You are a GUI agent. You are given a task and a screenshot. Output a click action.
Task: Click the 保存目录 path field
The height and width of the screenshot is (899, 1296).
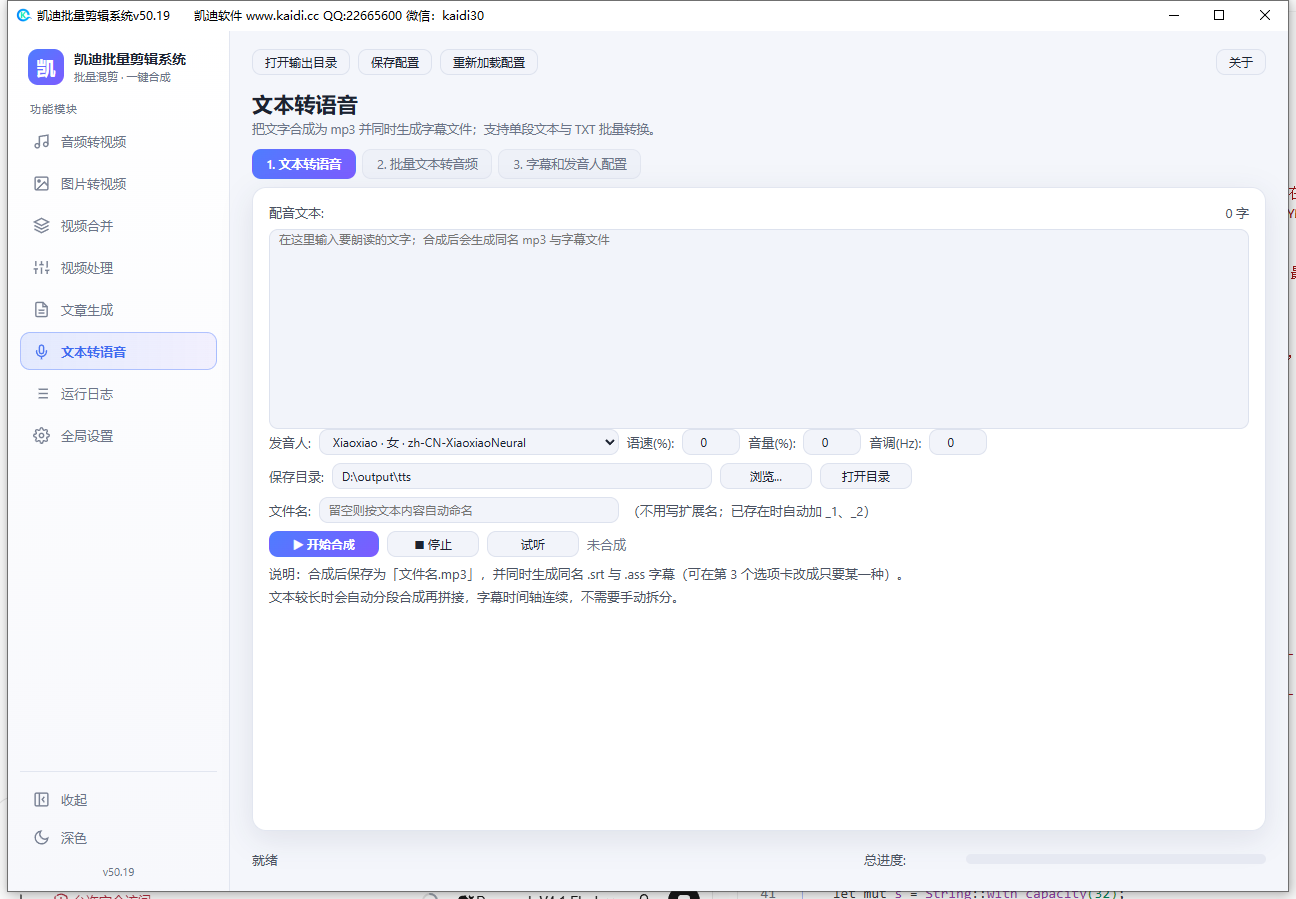coord(522,476)
